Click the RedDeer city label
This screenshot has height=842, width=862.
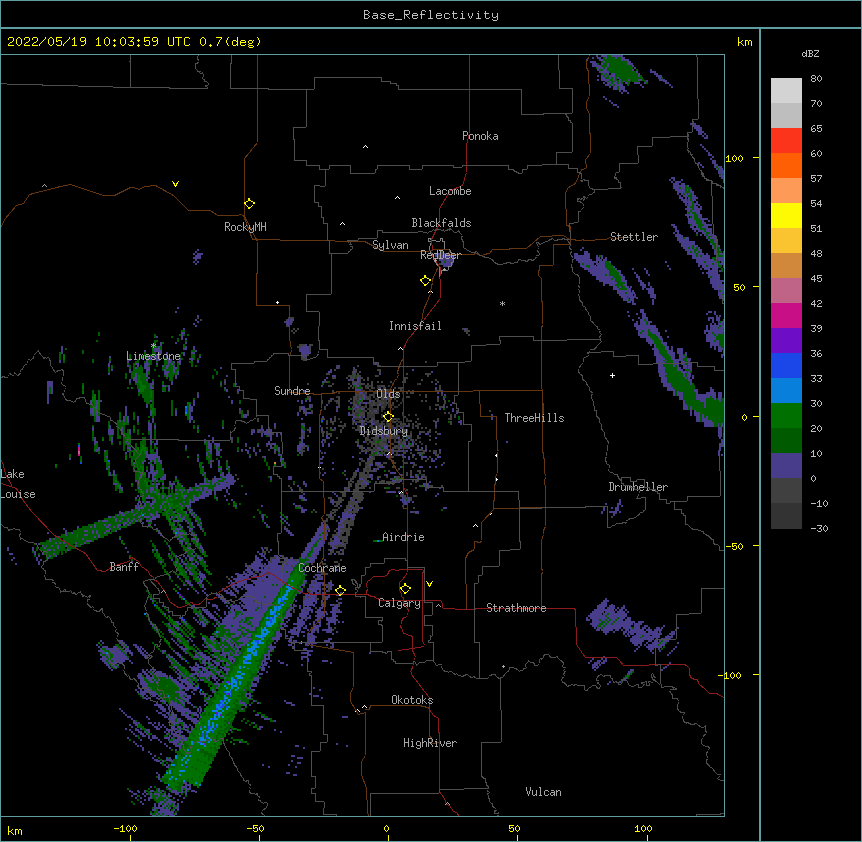[440, 255]
